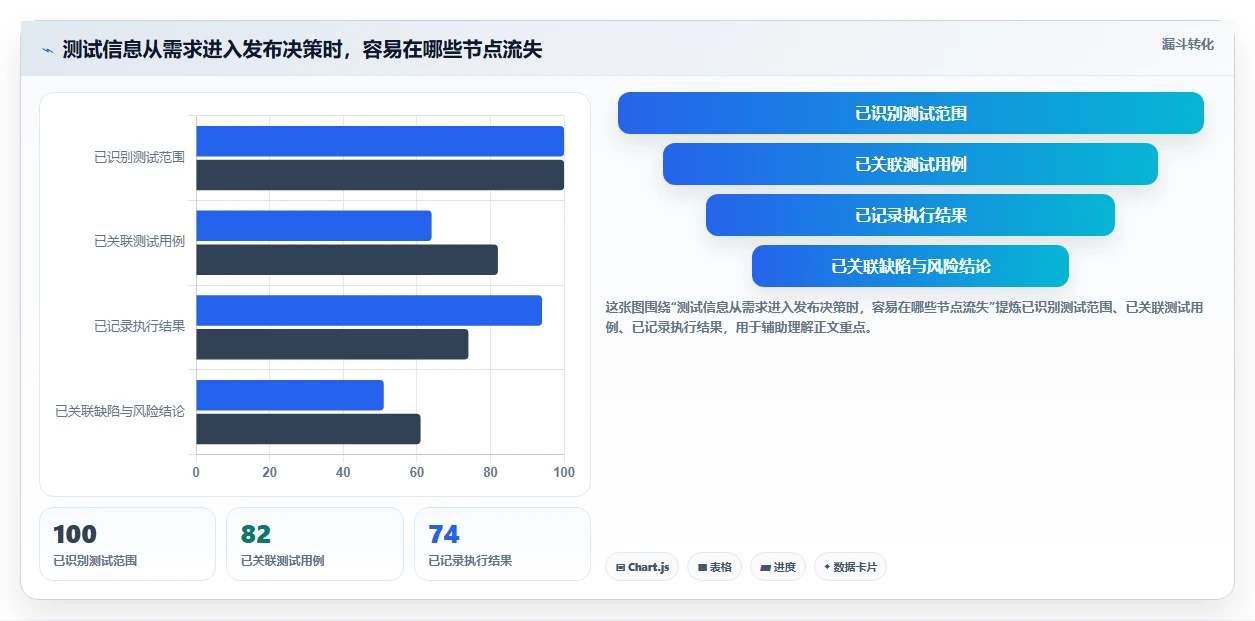This screenshot has width=1255, height=621.
Task: Select the 已记录执行结果 funnel stage
Action: coord(910,215)
